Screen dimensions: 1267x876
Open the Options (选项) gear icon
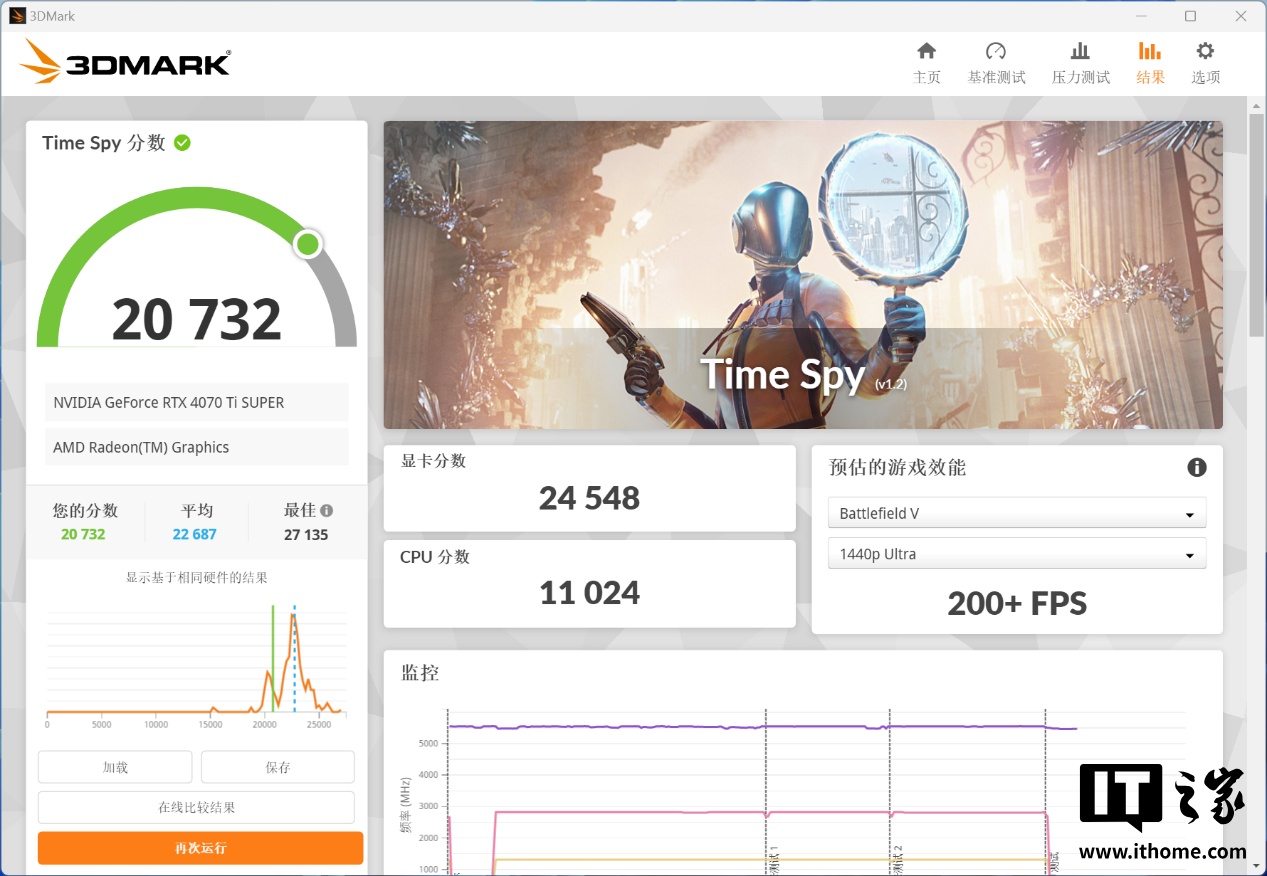pos(1205,52)
